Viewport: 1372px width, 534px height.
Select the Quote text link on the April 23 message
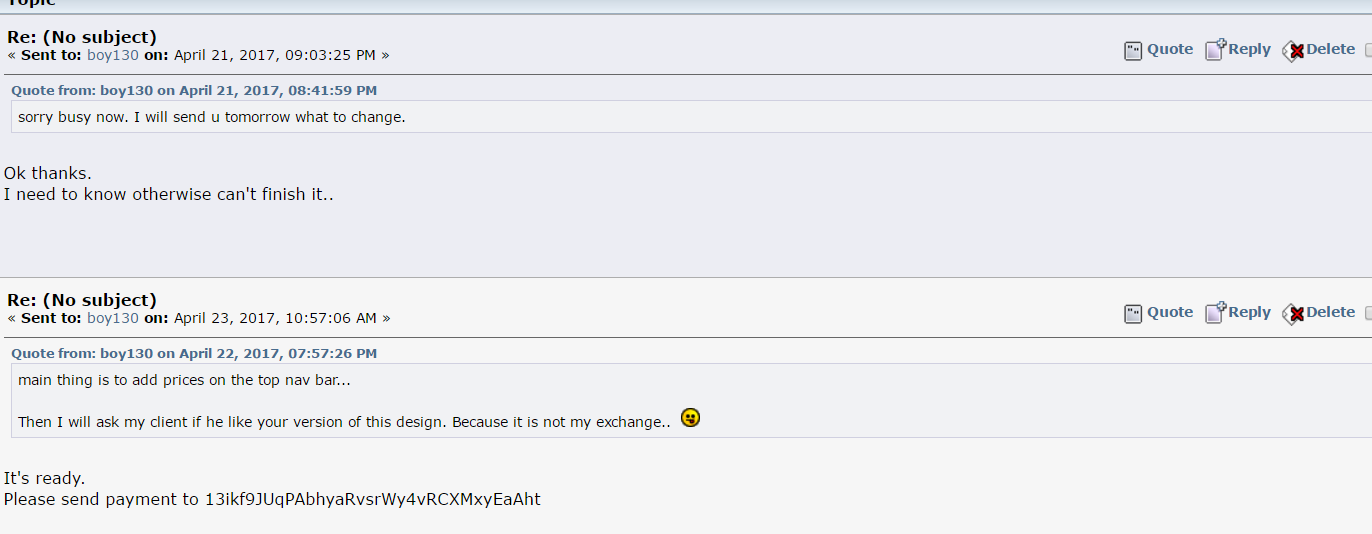coord(1170,312)
